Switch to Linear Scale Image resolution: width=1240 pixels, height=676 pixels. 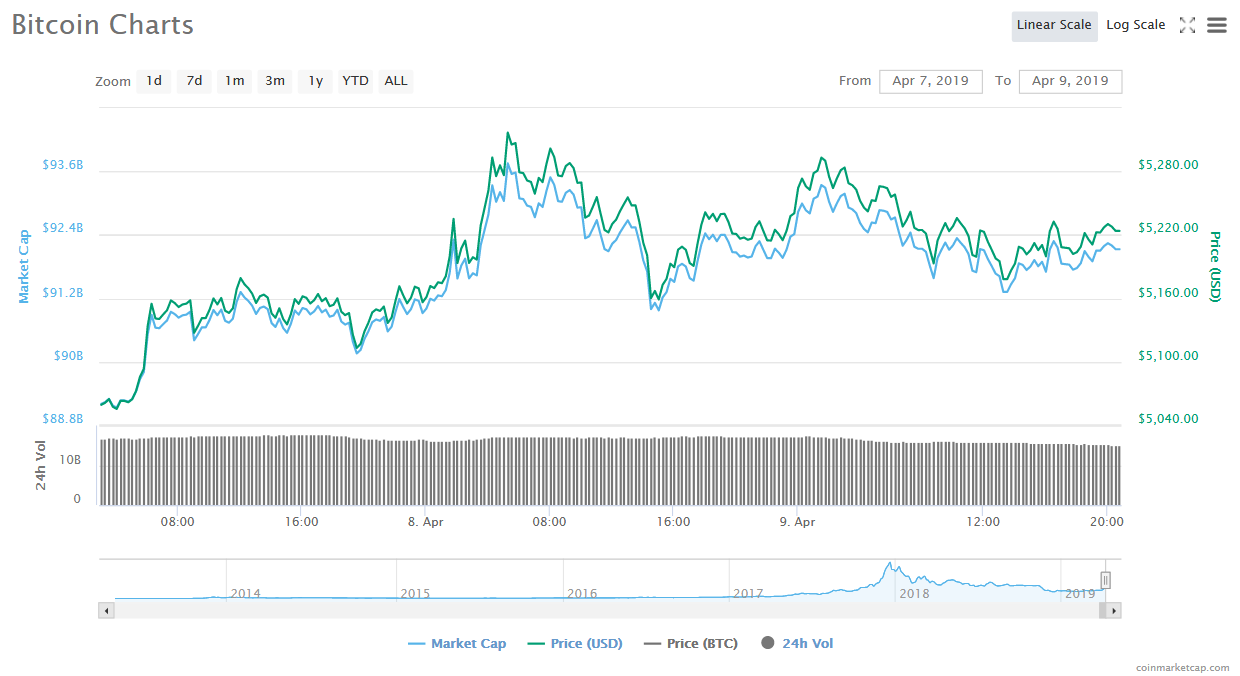click(1054, 25)
